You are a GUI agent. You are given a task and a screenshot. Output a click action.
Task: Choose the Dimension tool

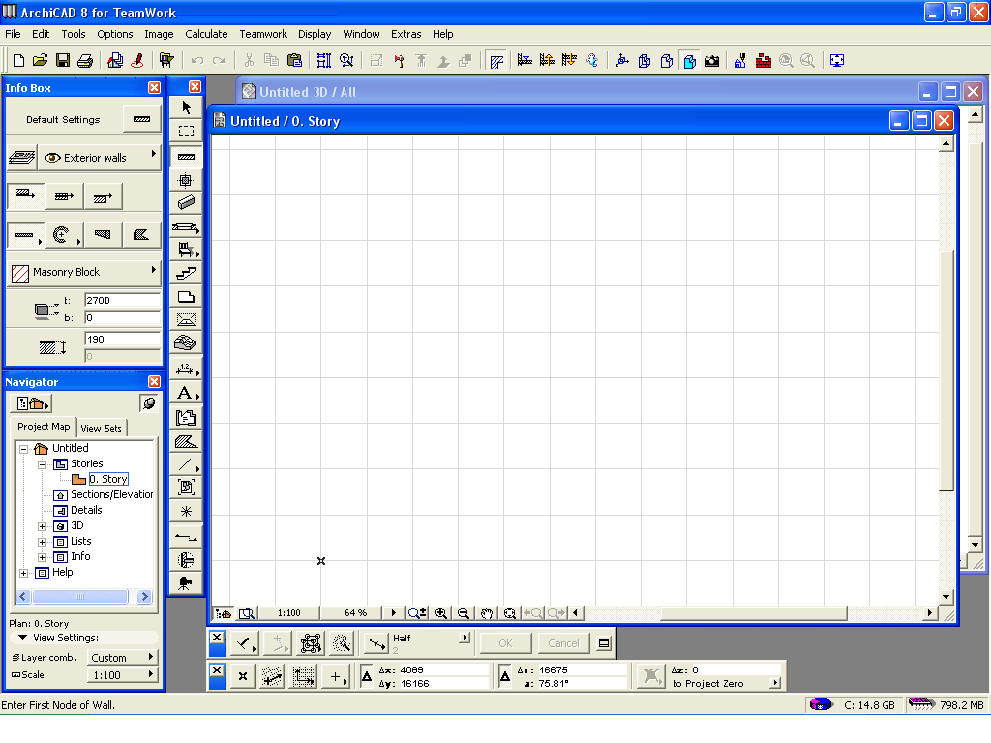[186, 369]
